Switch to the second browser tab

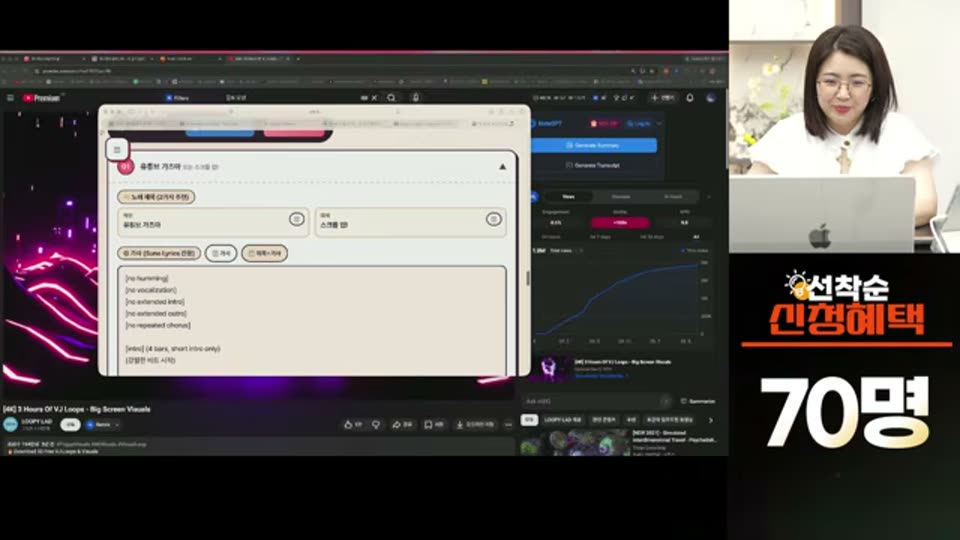(121, 59)
